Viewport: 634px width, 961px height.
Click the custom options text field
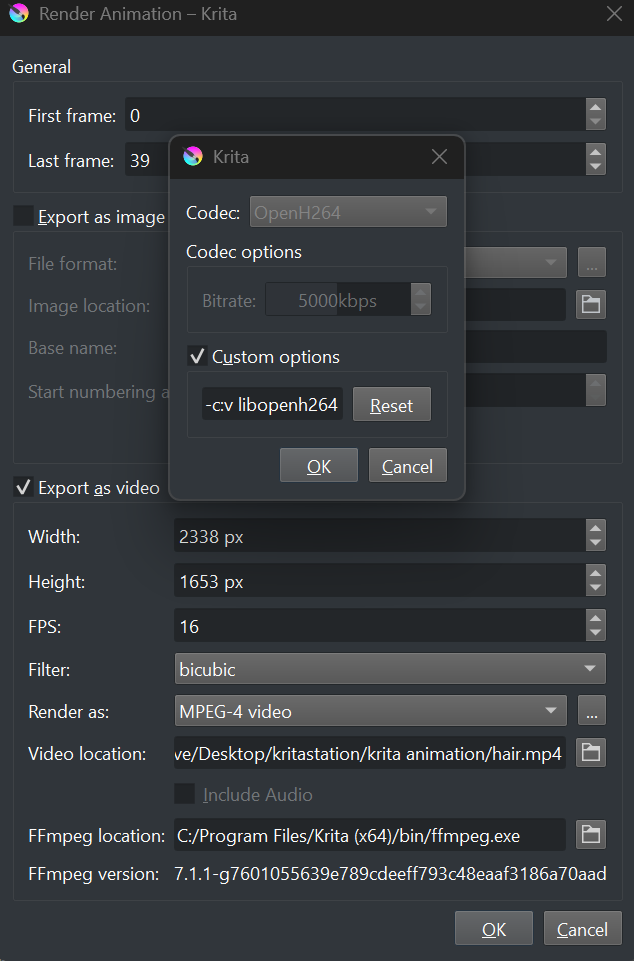point(272,405)
